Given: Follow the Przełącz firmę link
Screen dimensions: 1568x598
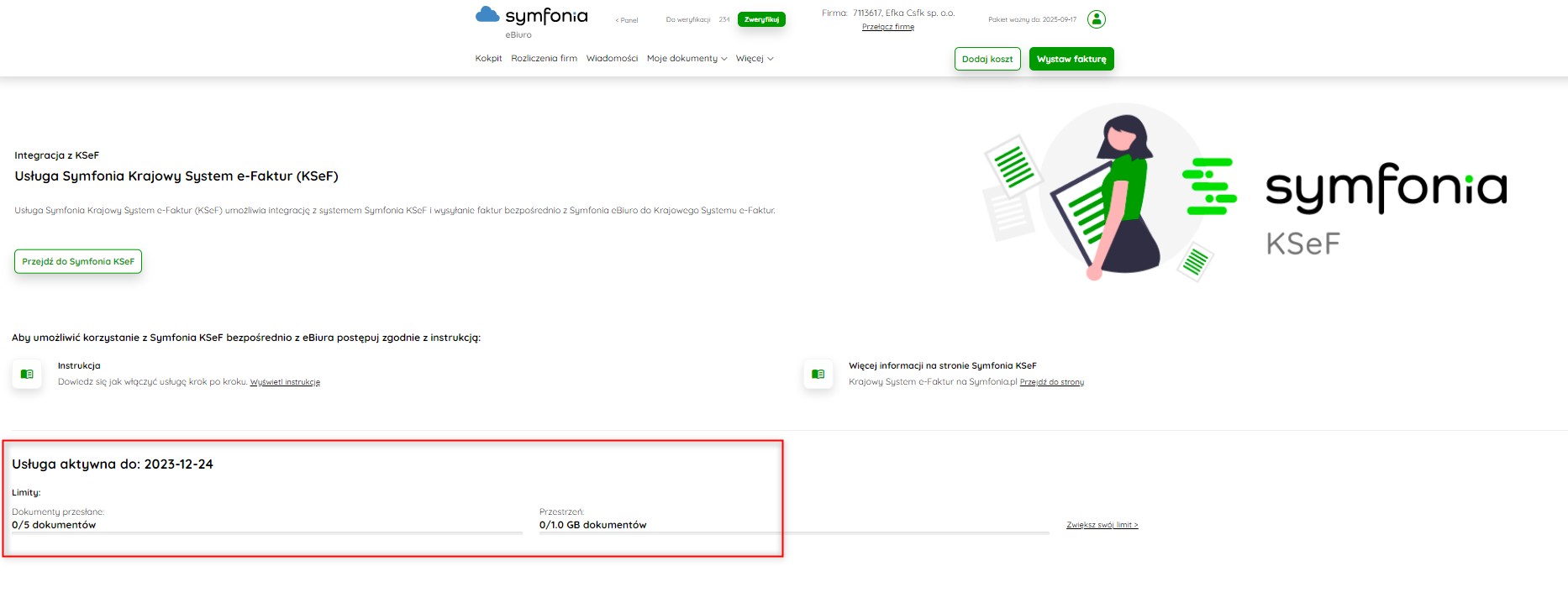Looking at the screenshot, I should (887, 27).
